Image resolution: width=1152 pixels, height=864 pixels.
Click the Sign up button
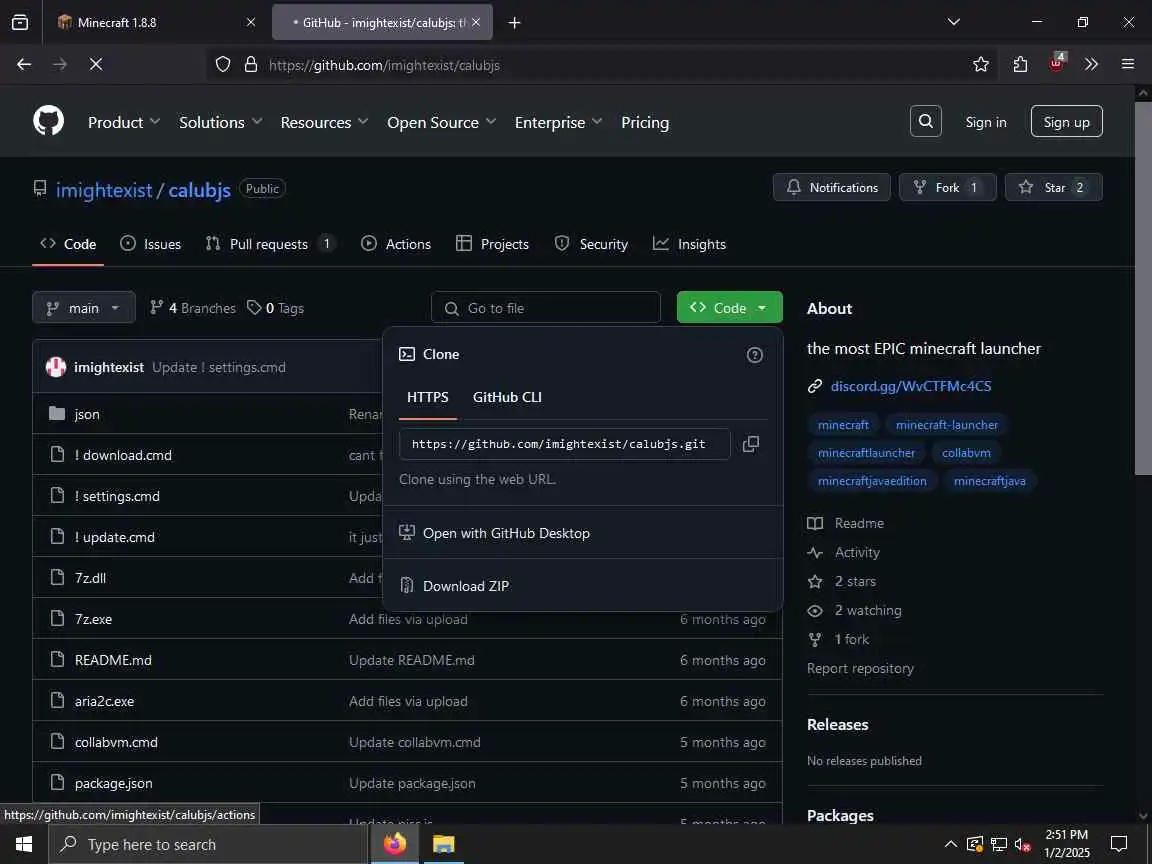click(1066, 122)
